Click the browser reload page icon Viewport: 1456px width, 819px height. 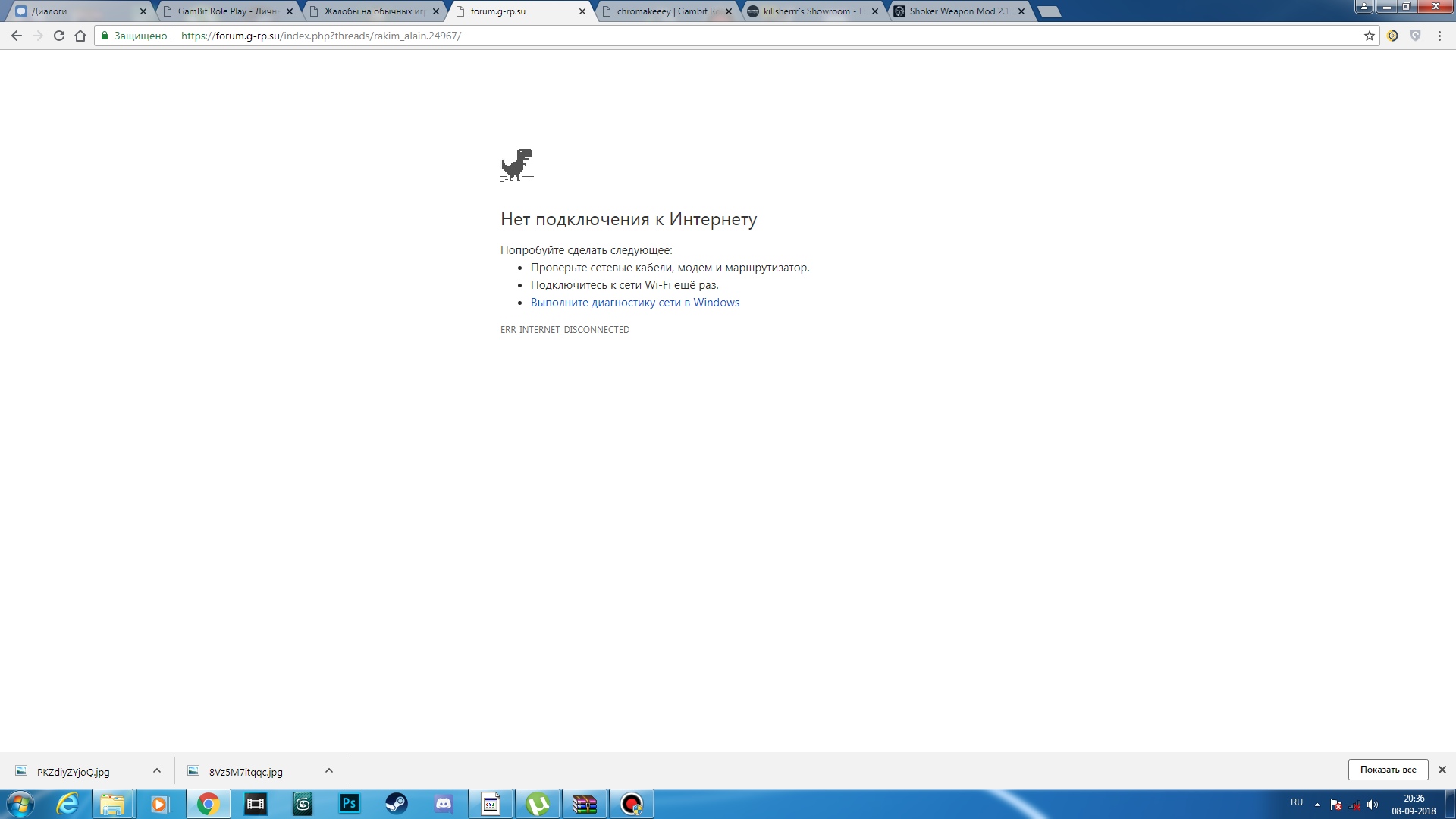(x=59, y=36)
